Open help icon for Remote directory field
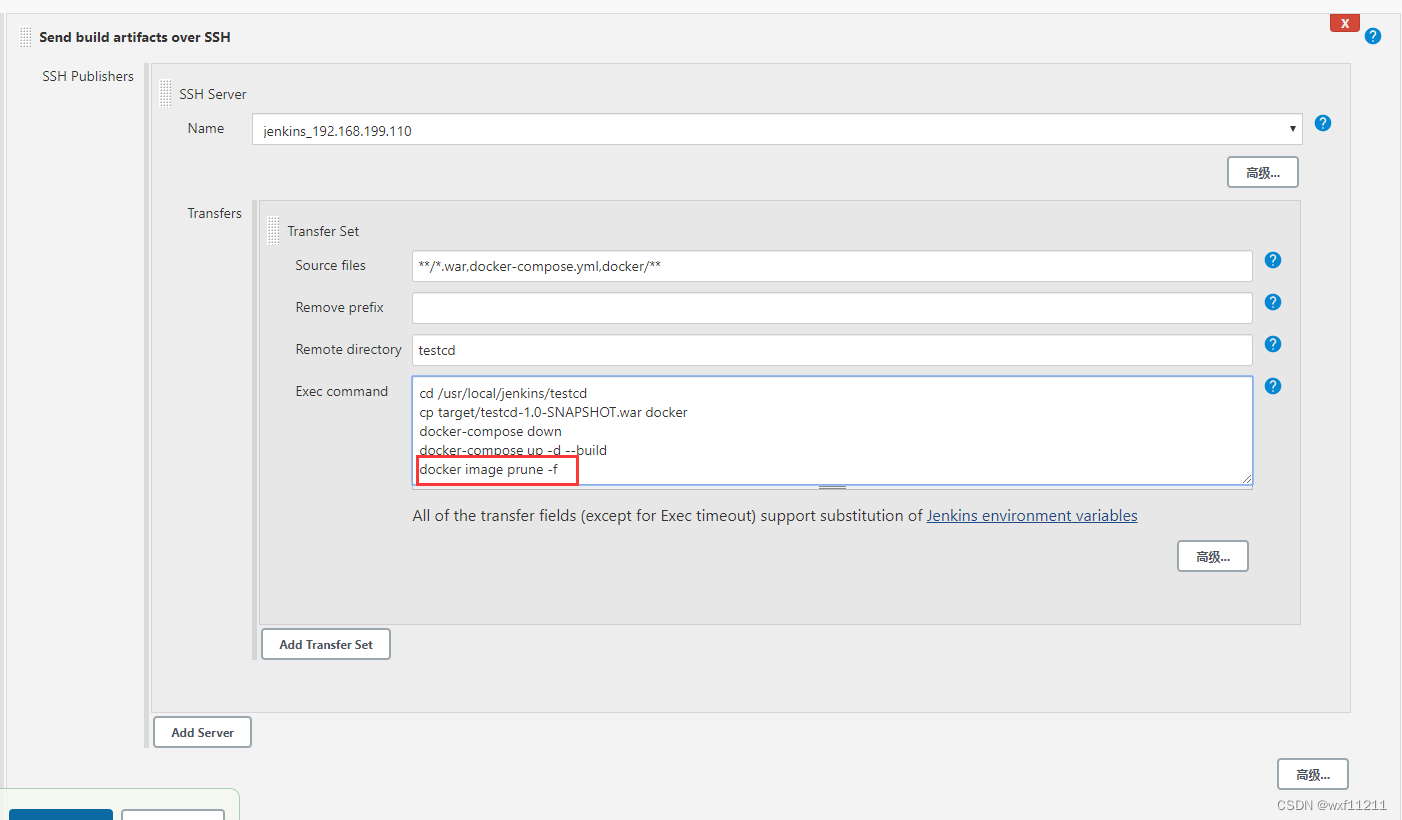The image size is (1402, 820). (1273, 344)
